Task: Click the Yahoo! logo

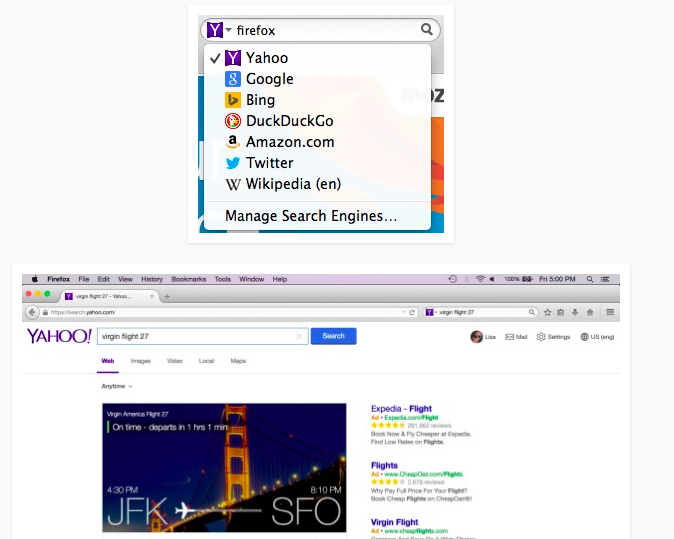Action: tap(59, 336)
